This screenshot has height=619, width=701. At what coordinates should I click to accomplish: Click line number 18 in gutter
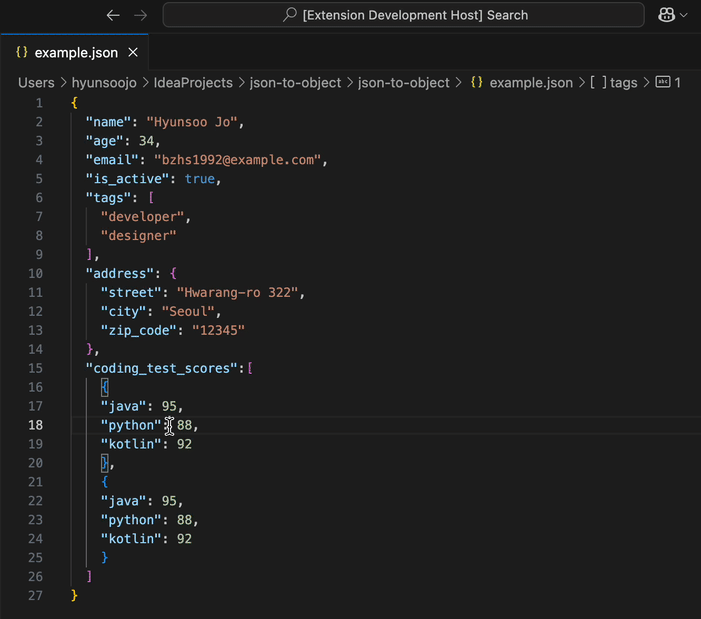[35, 425]
